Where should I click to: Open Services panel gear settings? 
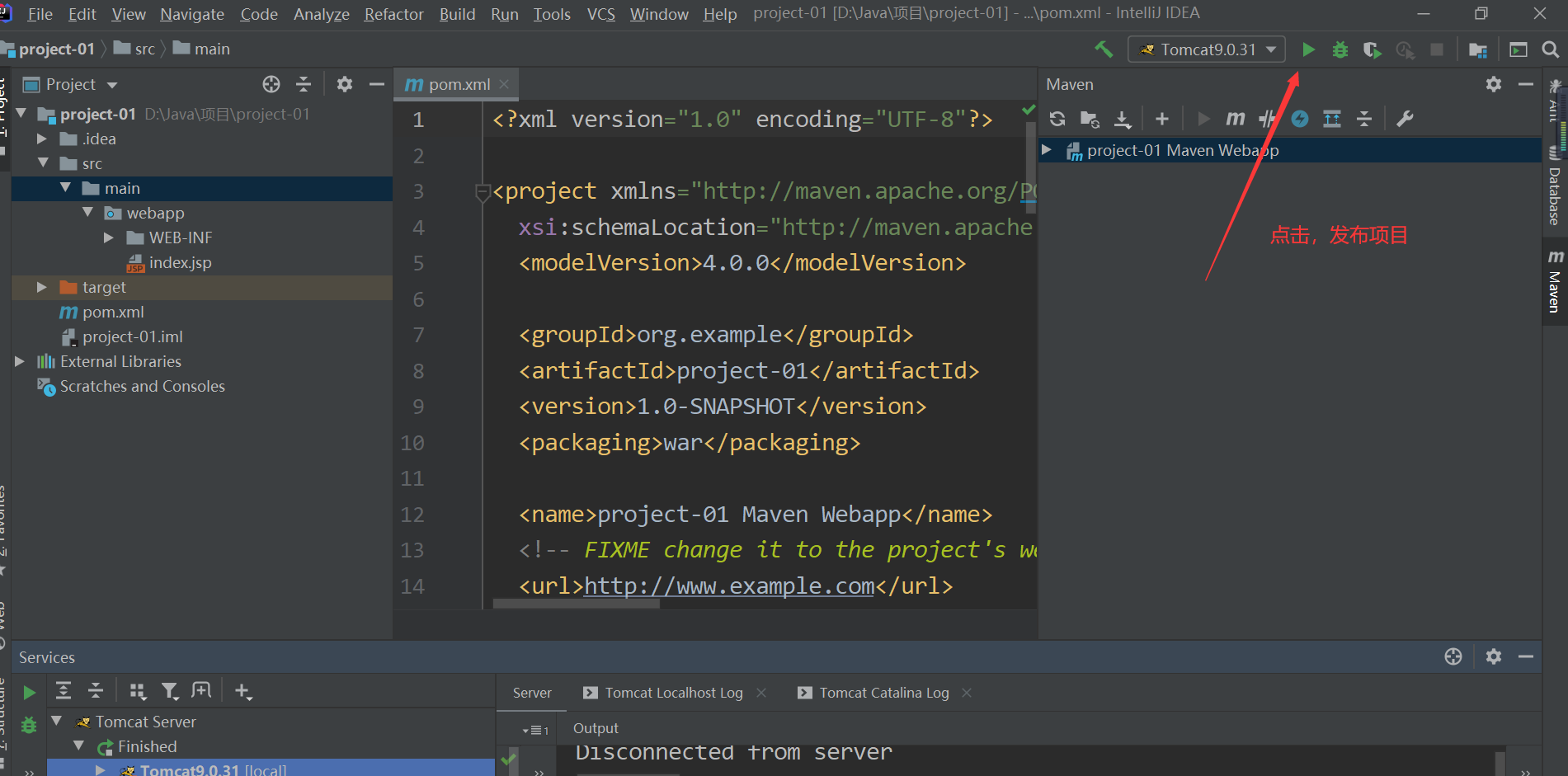click(x=1494, y=656)
